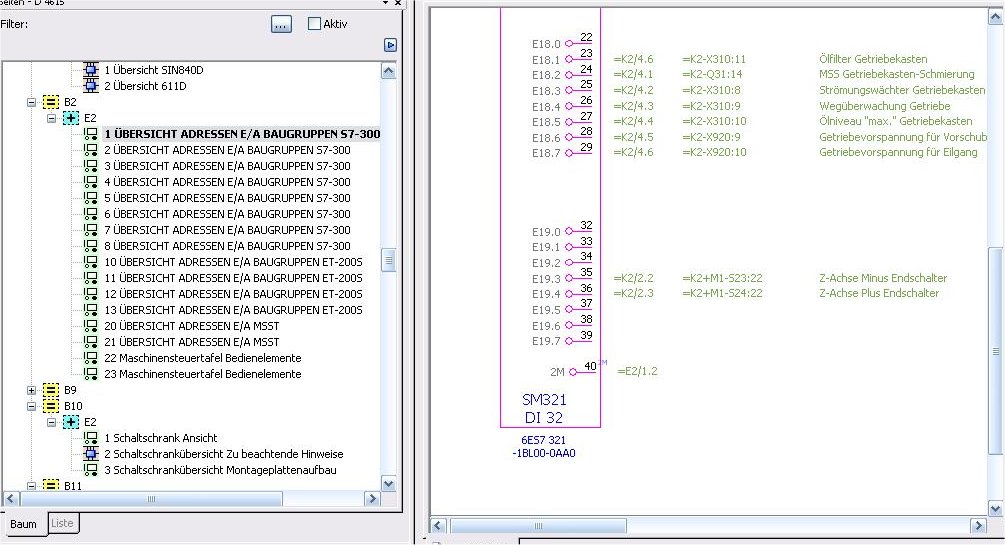Click page icon of 10 ÜBERSICHT ADRESSEN ET-200S
Image resolution: width=1005 pixels, height=545 pixels.
(91, 262)
